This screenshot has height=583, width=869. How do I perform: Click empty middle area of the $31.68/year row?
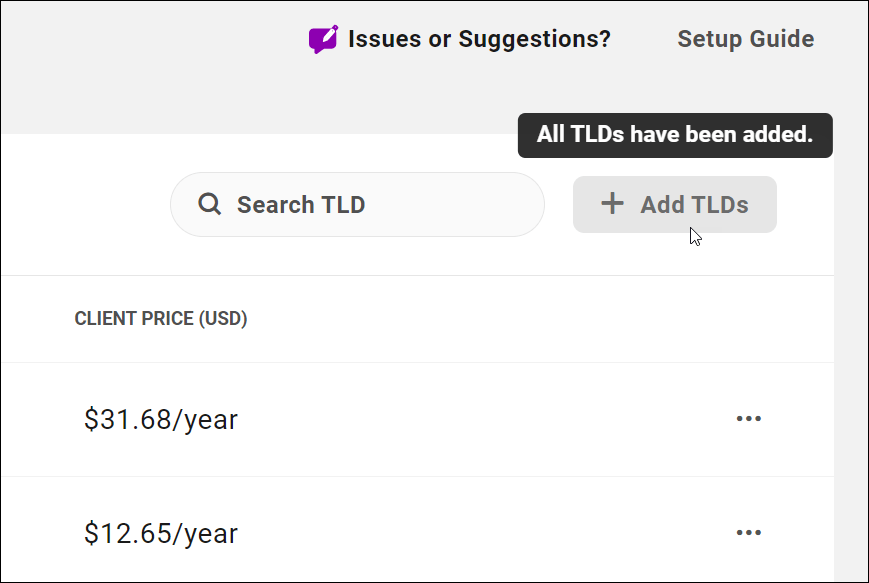click(480, 419)
